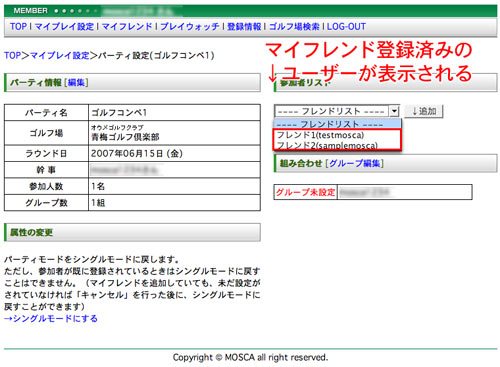This screenshot has width=500, height=367.
Task: Click 編集 link in パーティ情報 header
Action: pos(76,82)
